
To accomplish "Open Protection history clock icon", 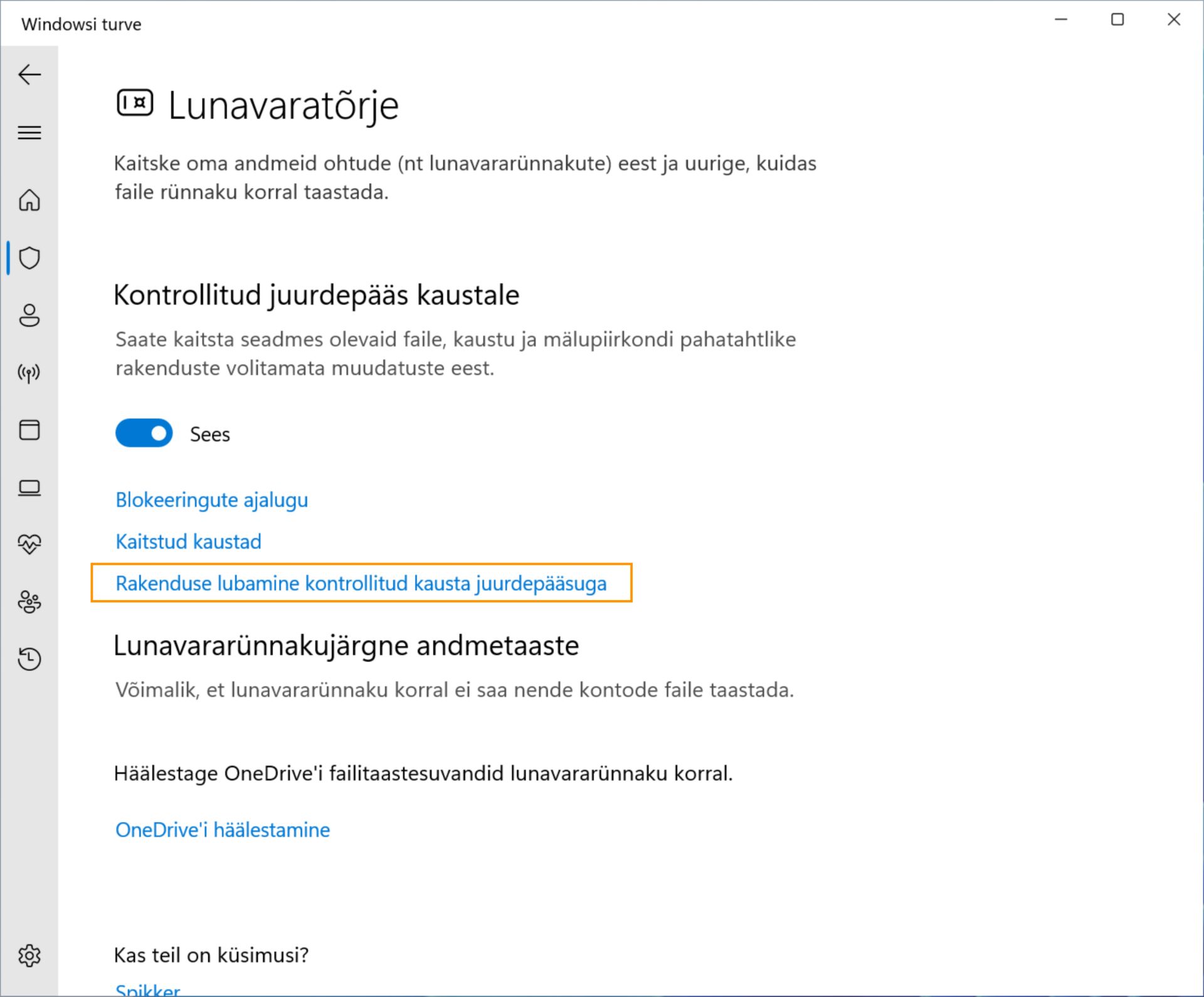I will tap(29, 659).
